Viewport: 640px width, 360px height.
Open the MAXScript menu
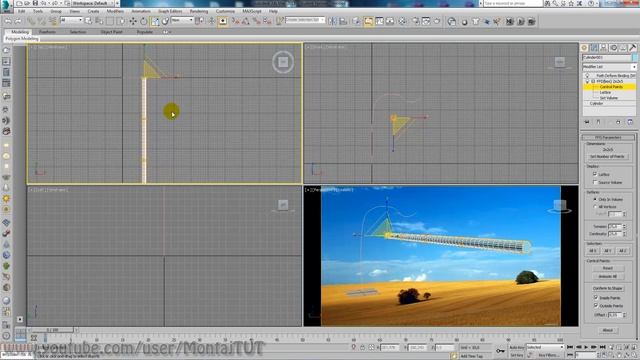coord(252,11)
